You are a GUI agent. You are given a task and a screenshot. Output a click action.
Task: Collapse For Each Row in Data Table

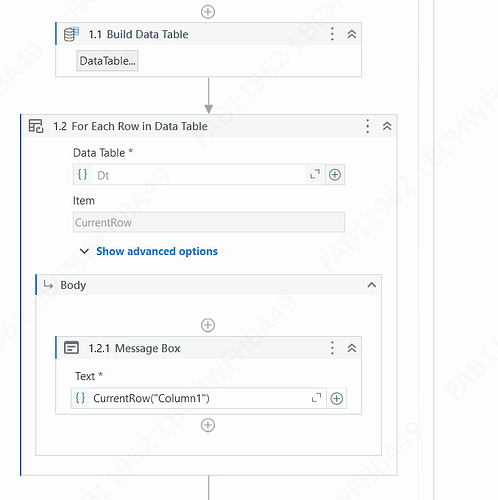point(387,126)
